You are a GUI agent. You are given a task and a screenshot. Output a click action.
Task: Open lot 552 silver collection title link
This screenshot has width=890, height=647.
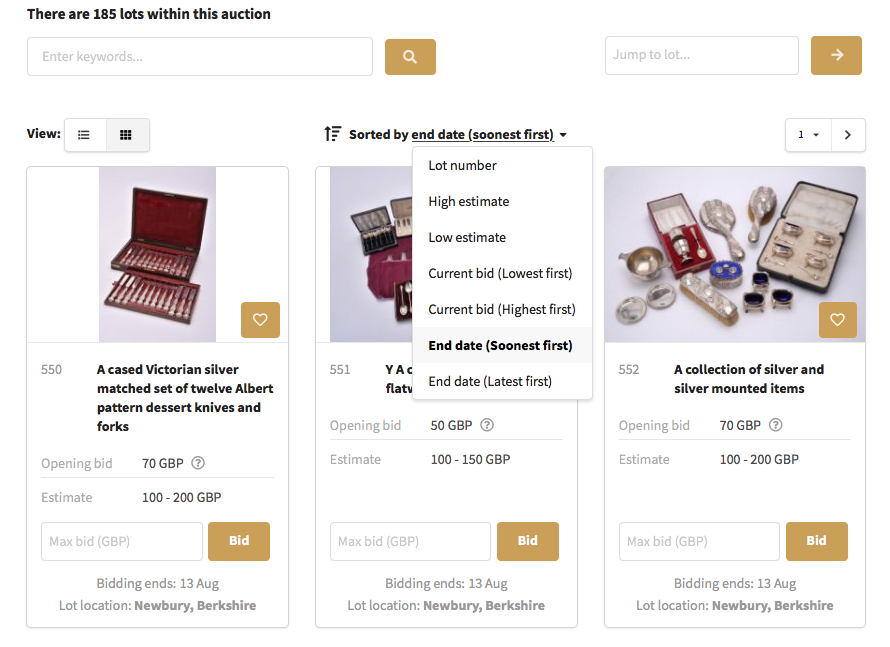[749, 379]
